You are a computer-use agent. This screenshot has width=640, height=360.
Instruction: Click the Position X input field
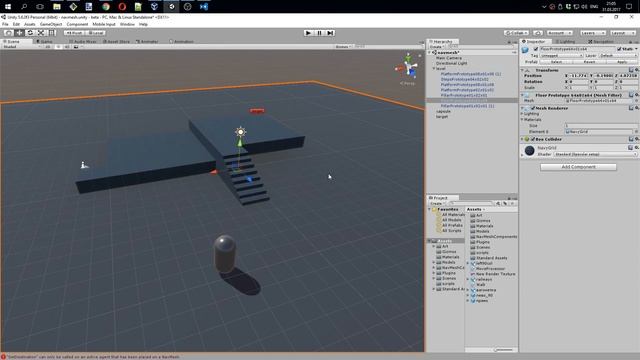[579, 76]
